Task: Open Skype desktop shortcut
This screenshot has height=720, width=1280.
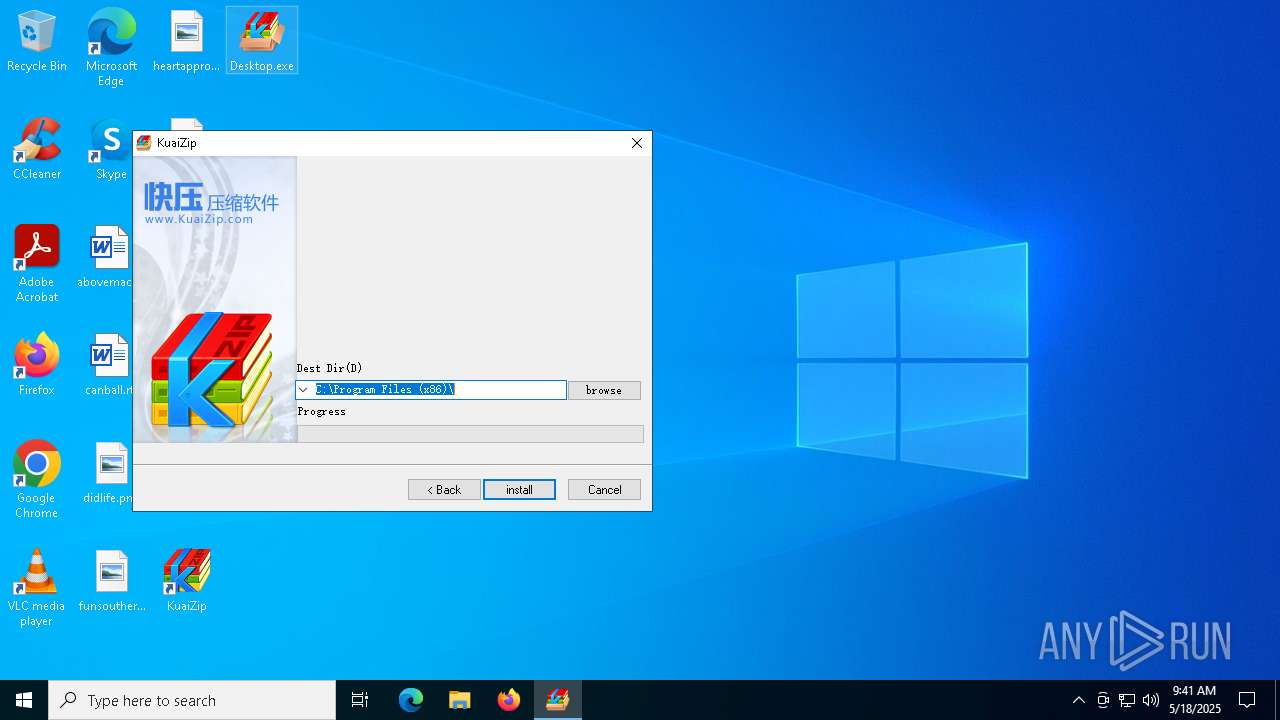Action: [x=111, y=149]
